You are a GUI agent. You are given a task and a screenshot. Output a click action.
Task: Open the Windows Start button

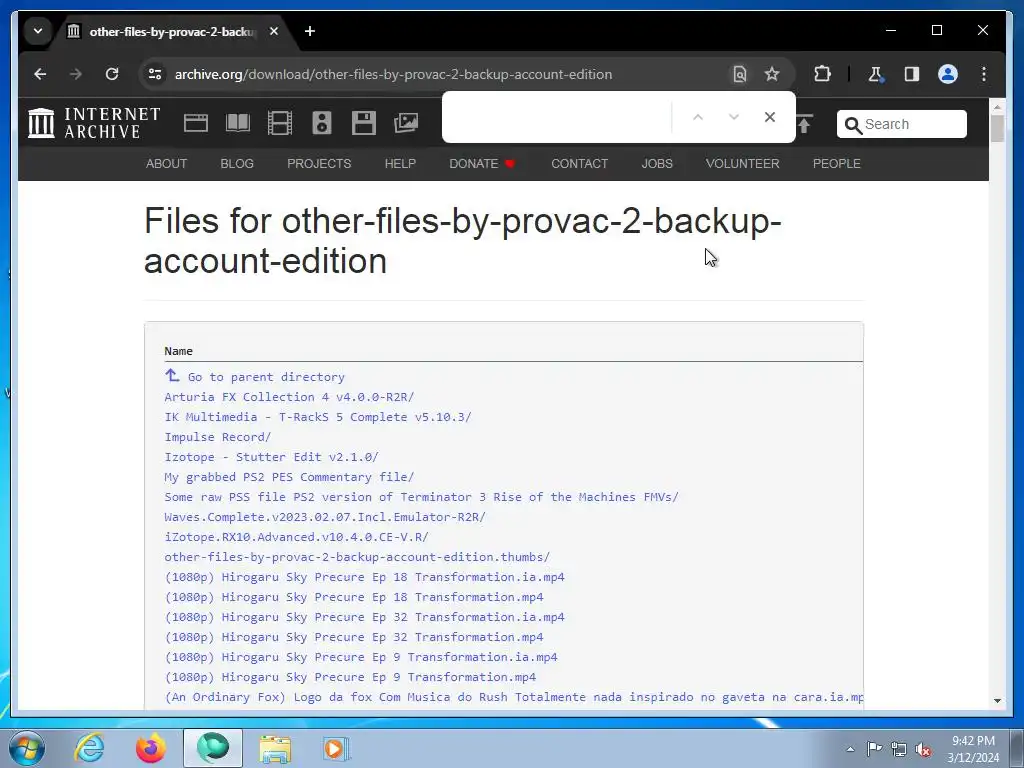coord(27,748)
